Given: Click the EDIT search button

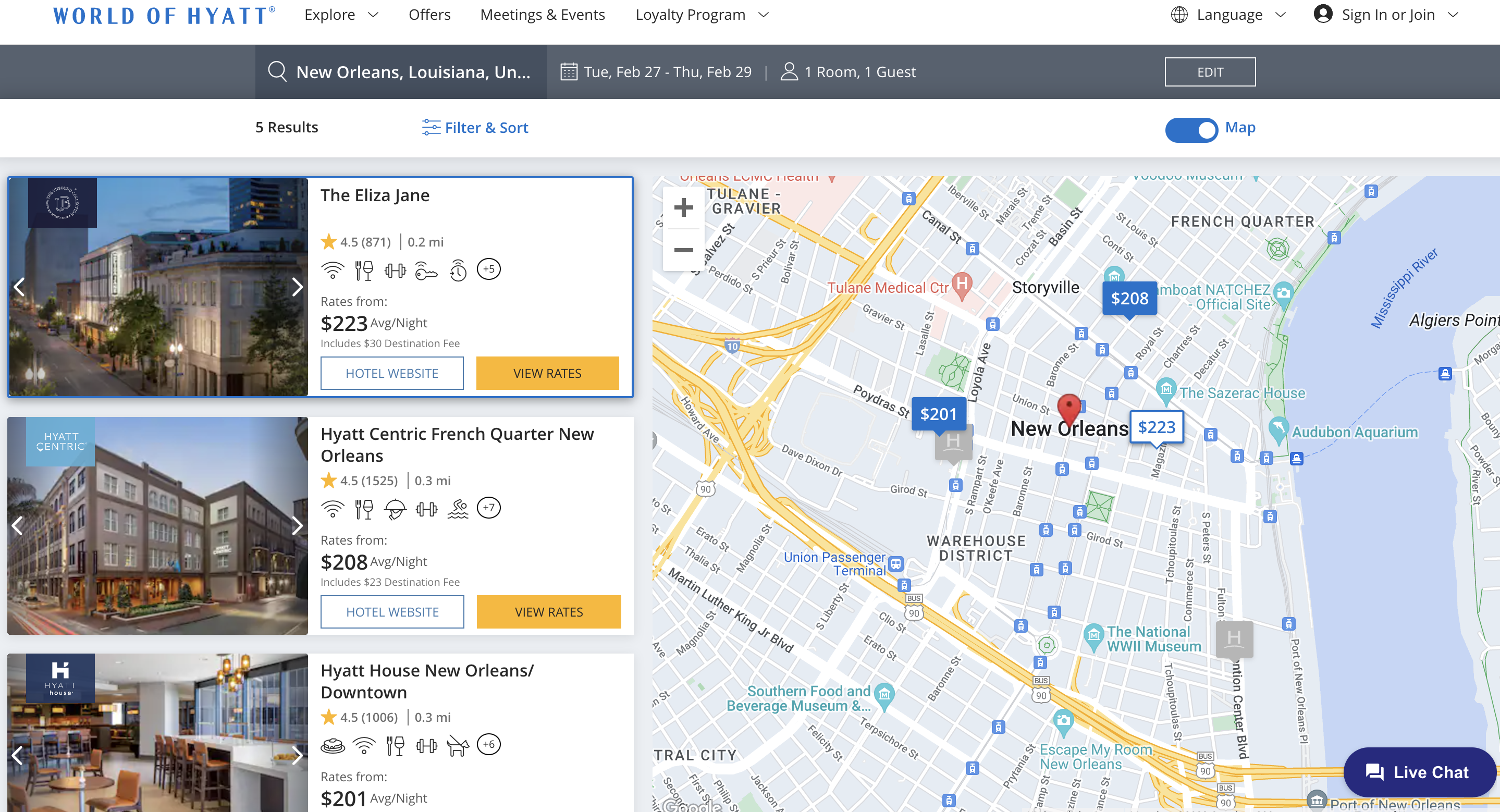Looking at the screenshot, I should tap(1210, 71).
